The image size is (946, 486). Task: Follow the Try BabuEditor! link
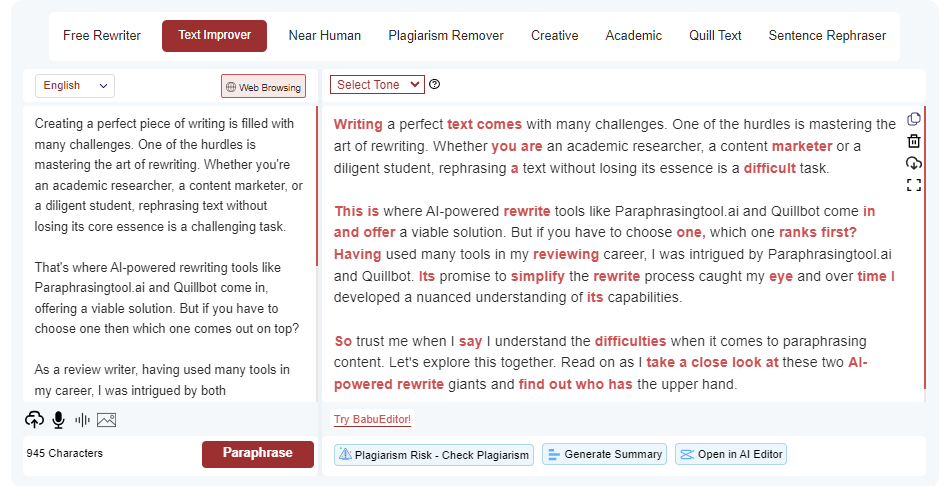pos(373,419)
